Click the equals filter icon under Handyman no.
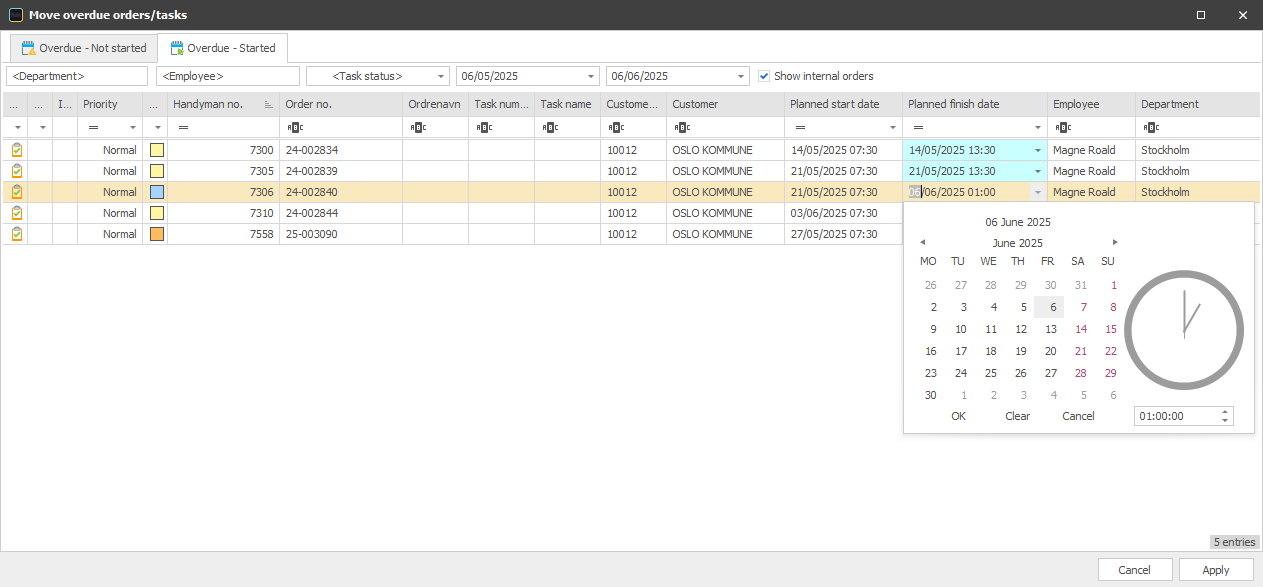Image resolution: width=1263 pixels, height=587 pixels. click(x=183, y=128)
